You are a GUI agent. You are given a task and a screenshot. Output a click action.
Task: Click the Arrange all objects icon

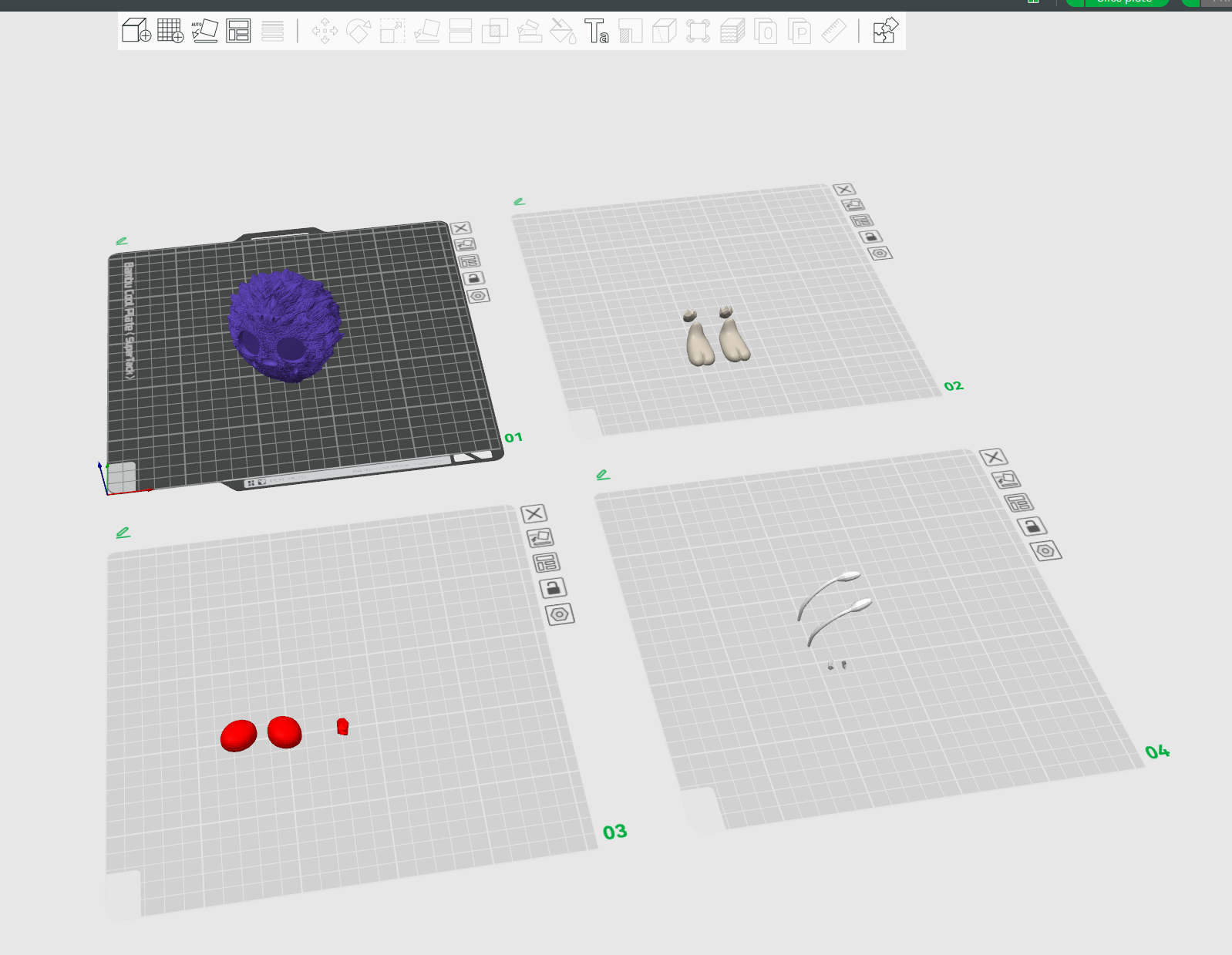[238, 31]
